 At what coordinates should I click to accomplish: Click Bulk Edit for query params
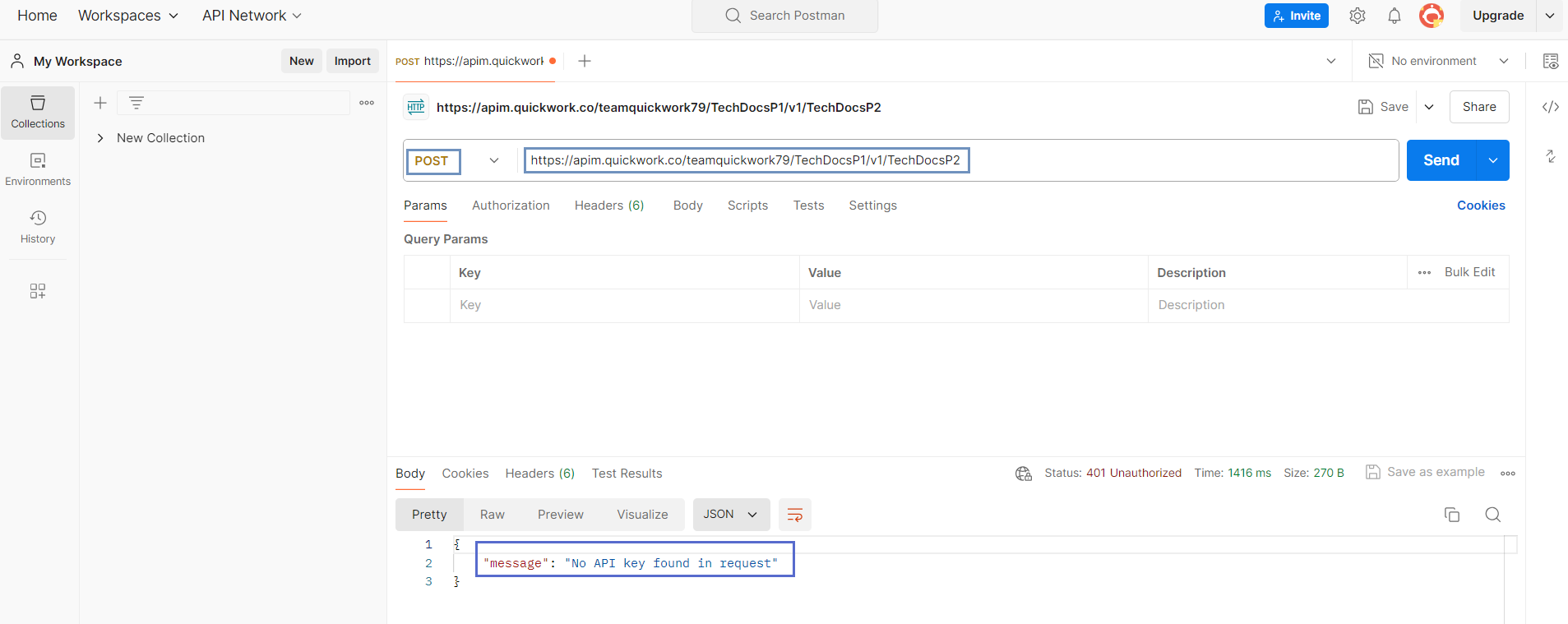click(1470, 272)
